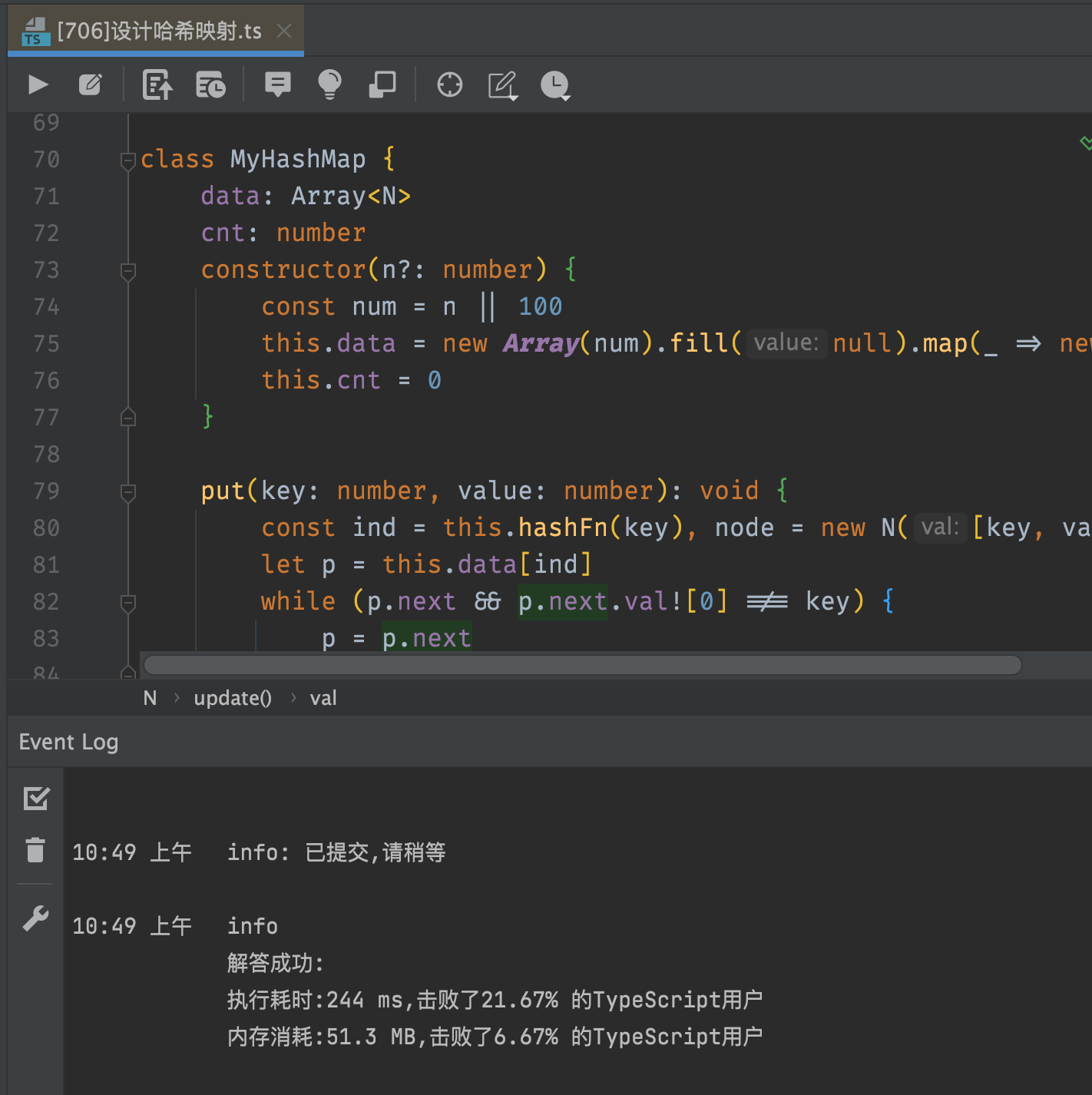Click the horizontal editor scrollbar
1092x1095 pixels.
pyautogui.click(x=582, y=665)
